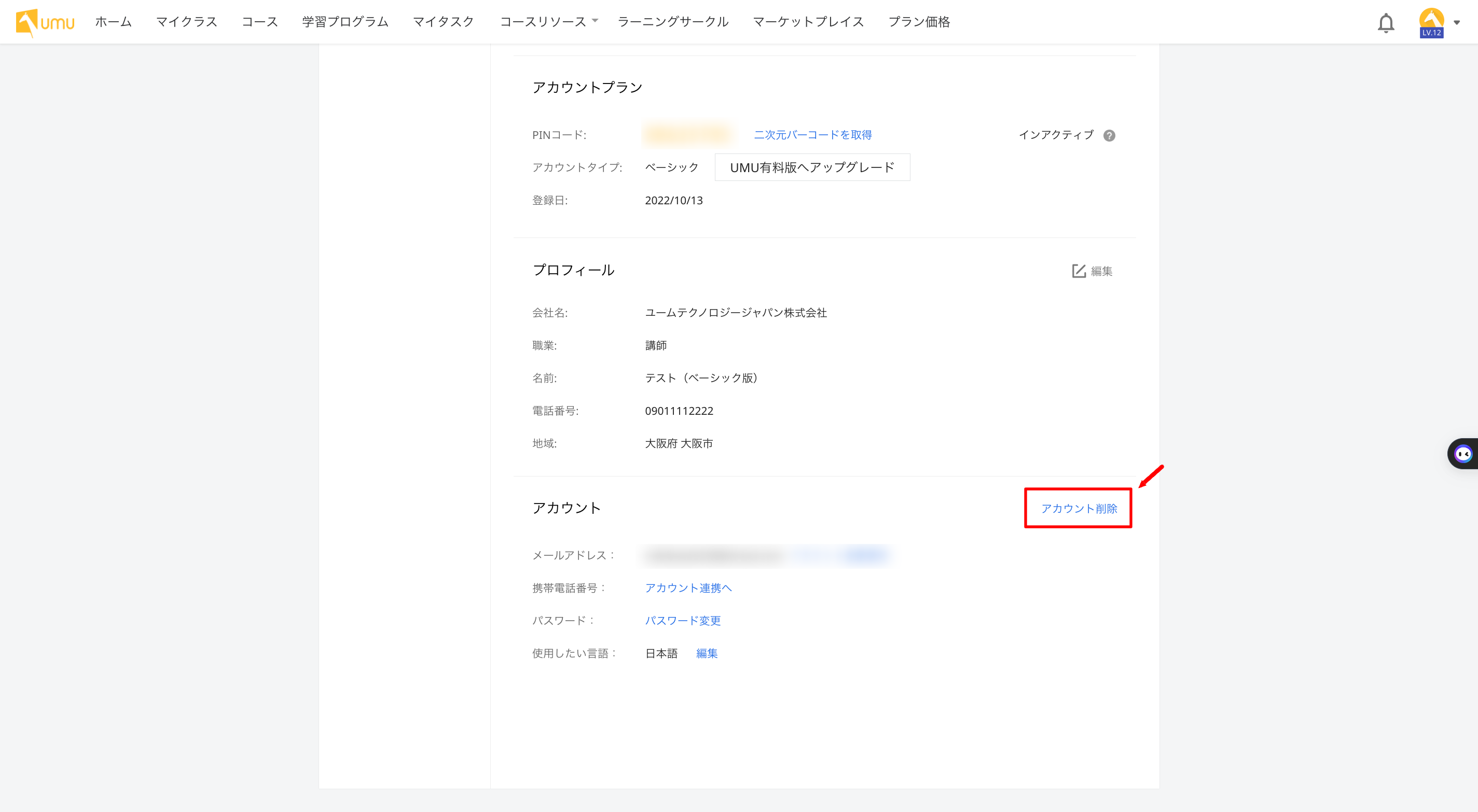1478x812 pixels.
Task: Open ラーニングサークル page
Action: pyautogui.click(x=672, y=22)
